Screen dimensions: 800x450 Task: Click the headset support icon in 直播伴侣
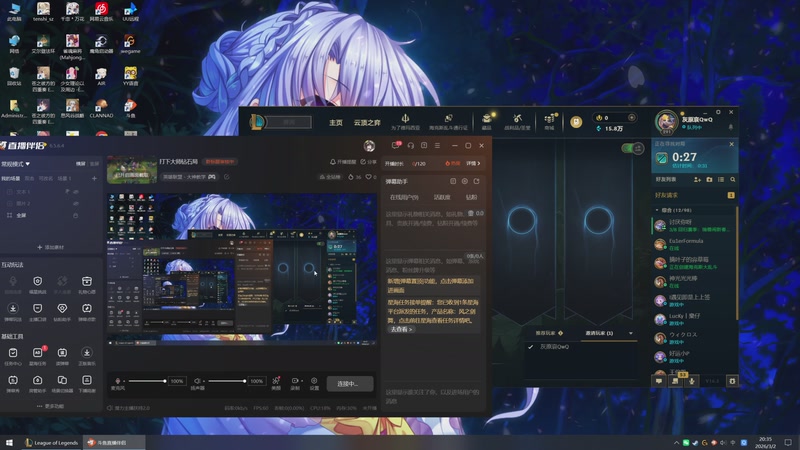[411, 145]
